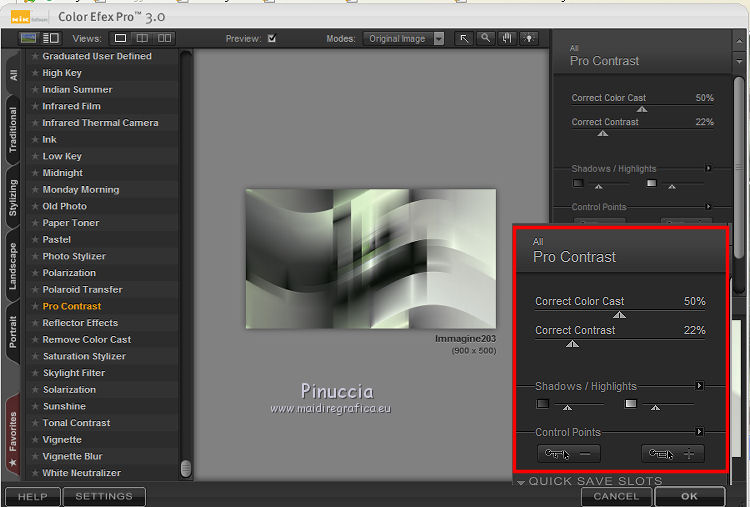Toggle favorite star for Indian Summer
Screen dimensions: 750x507
[35, 89]
